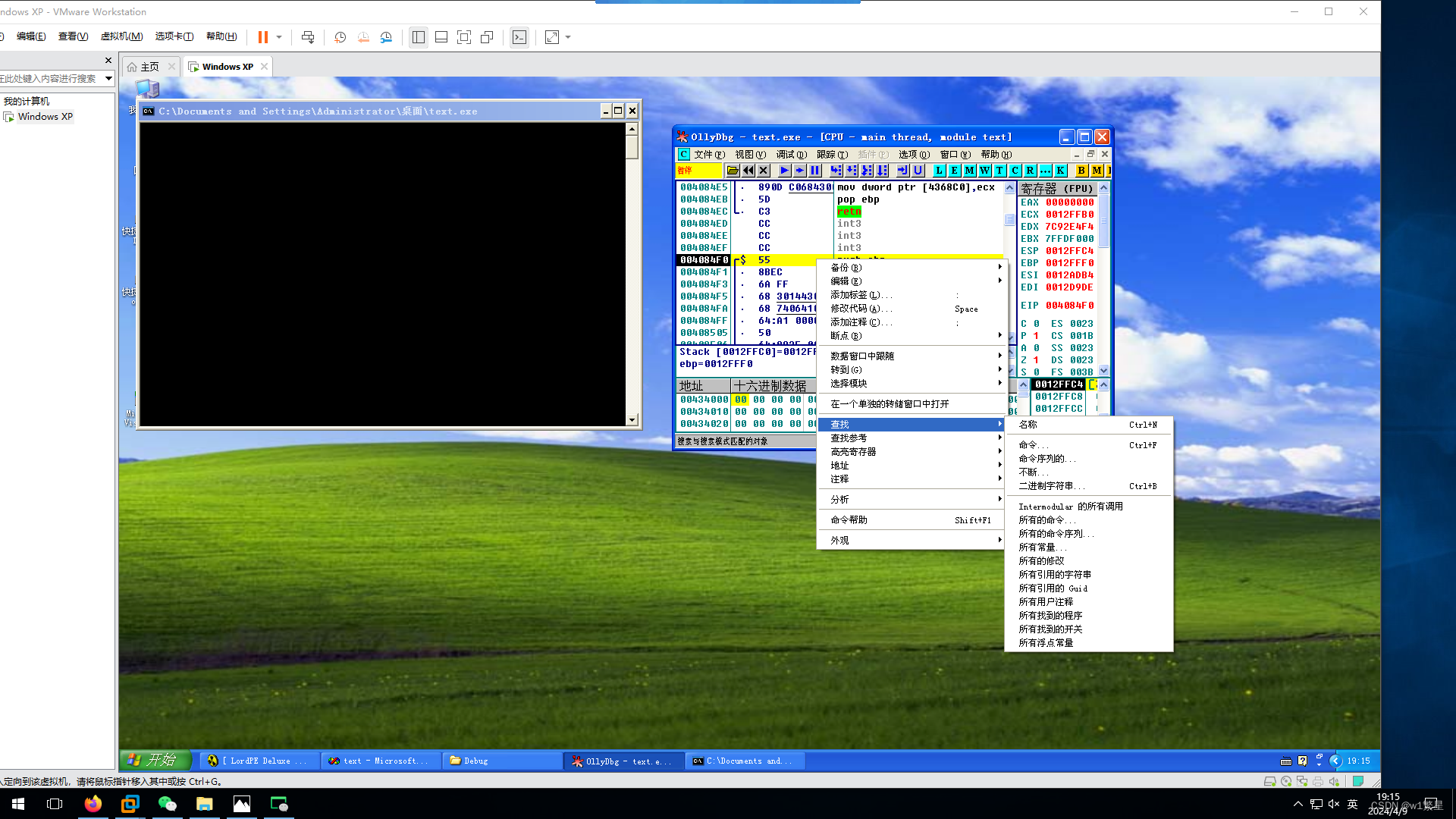Viewport: 1456px width, 819px height.
Task: Show Run trace with cyan '...' icon
Action: click(x=1045, y=171)
